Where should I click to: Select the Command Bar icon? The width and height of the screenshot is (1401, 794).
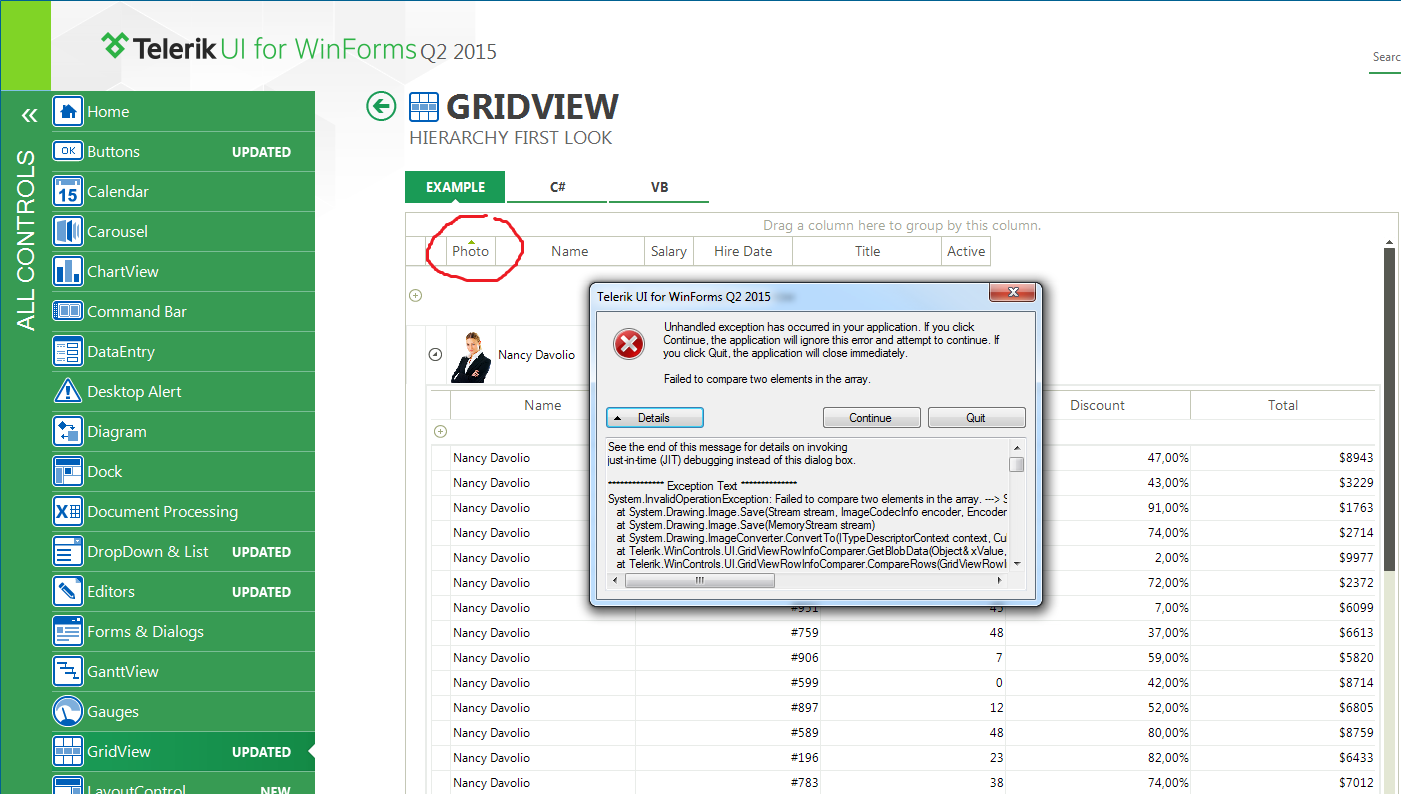[68, 311]
